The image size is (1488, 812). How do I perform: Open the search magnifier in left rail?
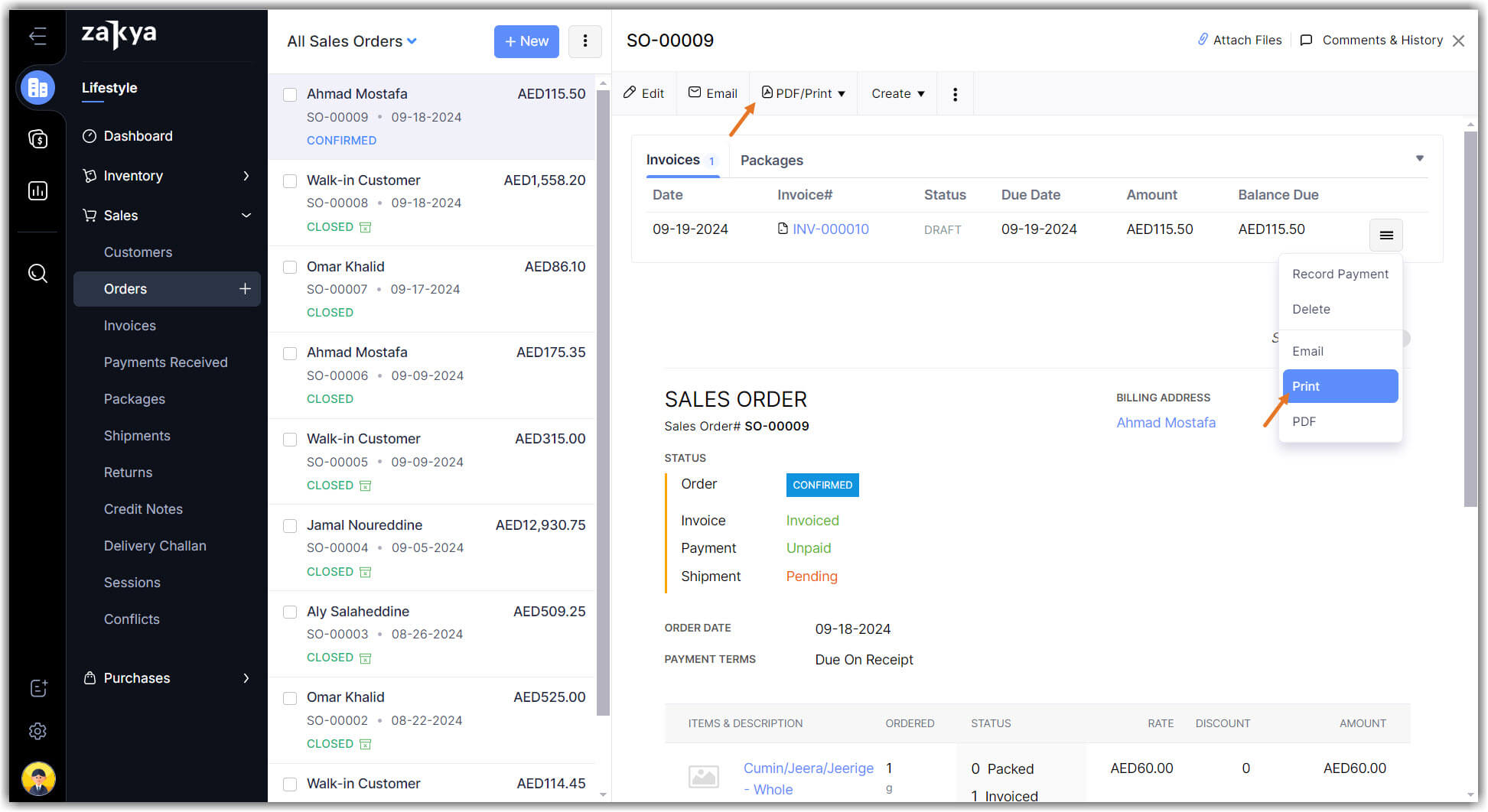click(x=37, y=273)
